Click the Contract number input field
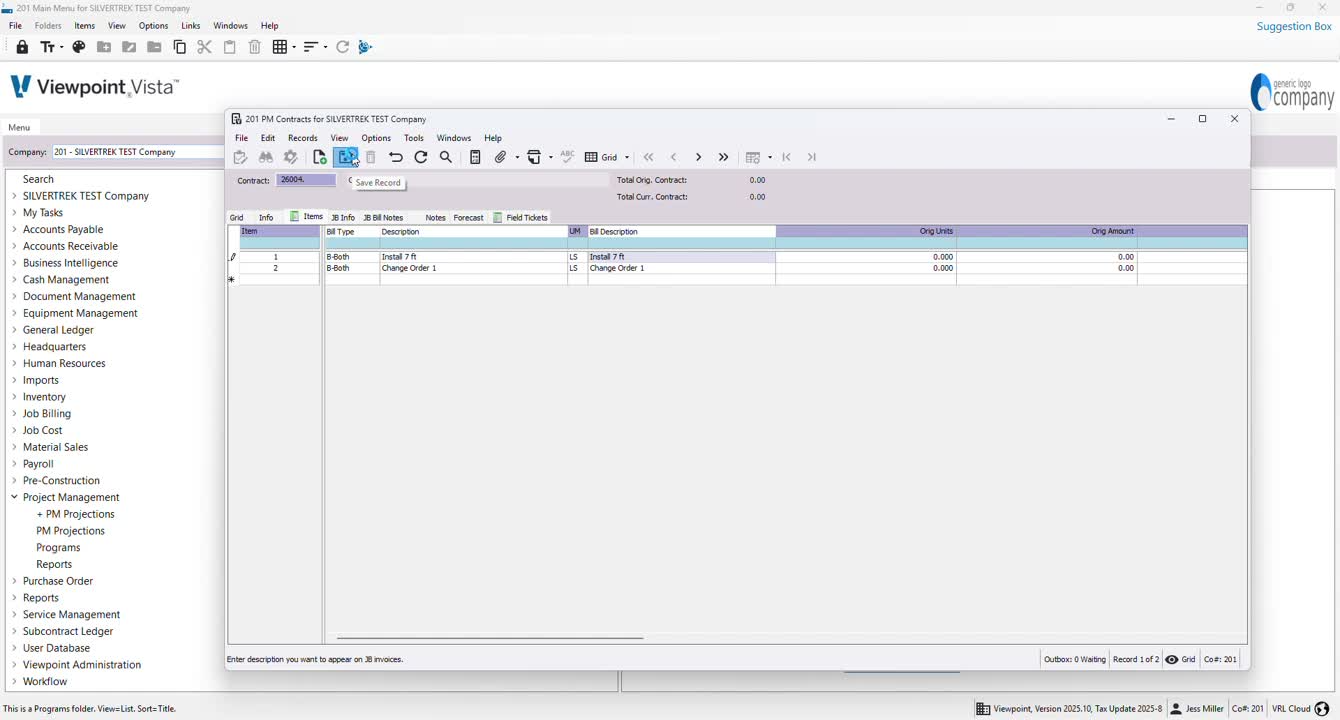The height and width of the screenshot is (720, 1340). click(x=307, y=180)
